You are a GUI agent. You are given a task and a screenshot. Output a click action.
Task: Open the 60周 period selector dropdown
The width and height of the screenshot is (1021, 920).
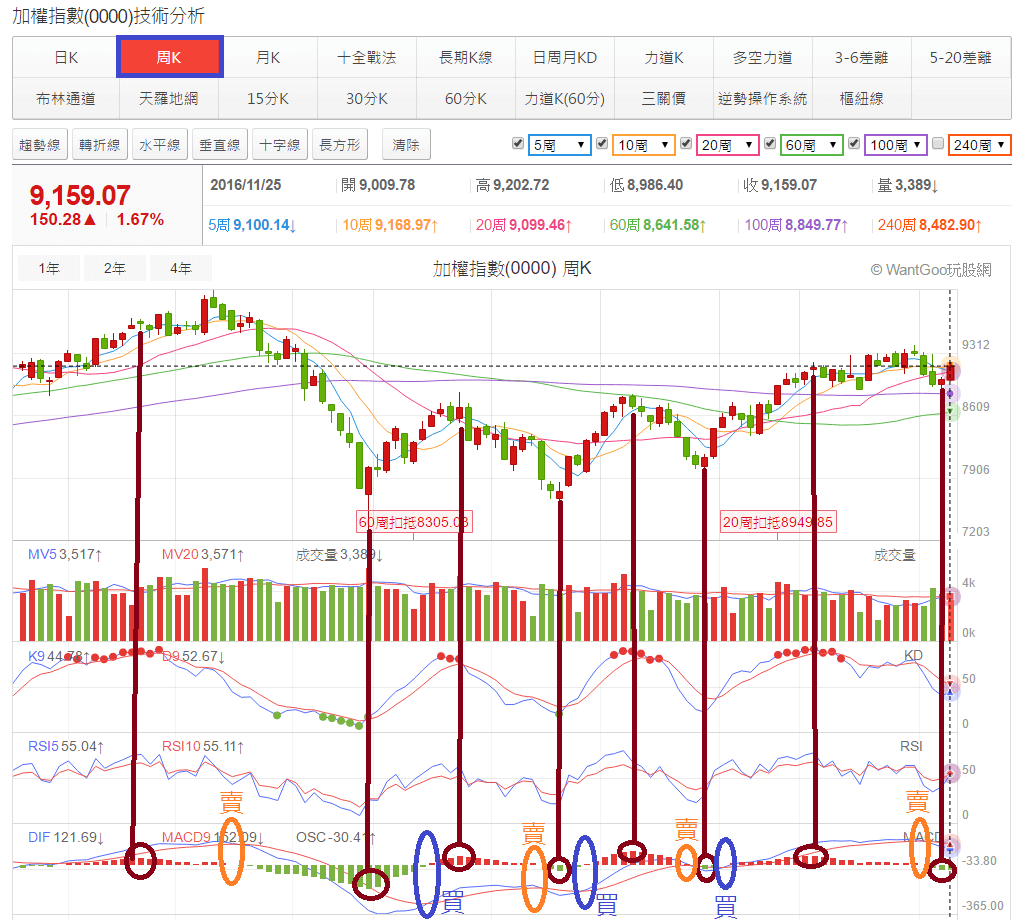809,145
